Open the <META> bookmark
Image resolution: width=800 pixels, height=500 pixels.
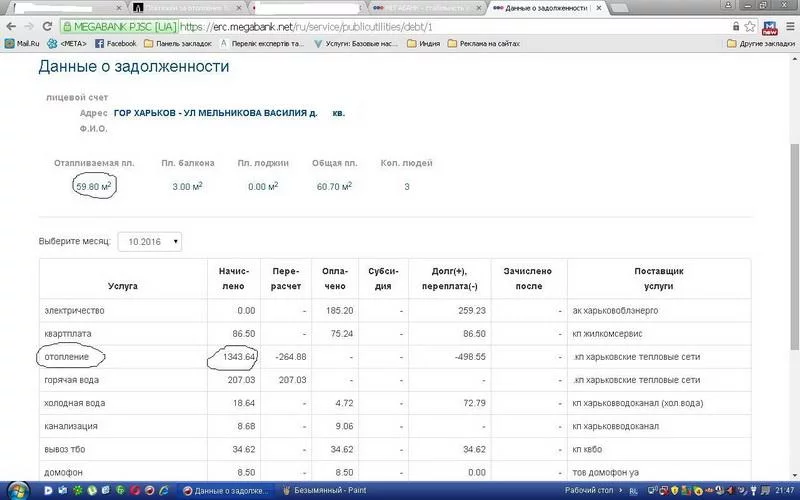69,44
